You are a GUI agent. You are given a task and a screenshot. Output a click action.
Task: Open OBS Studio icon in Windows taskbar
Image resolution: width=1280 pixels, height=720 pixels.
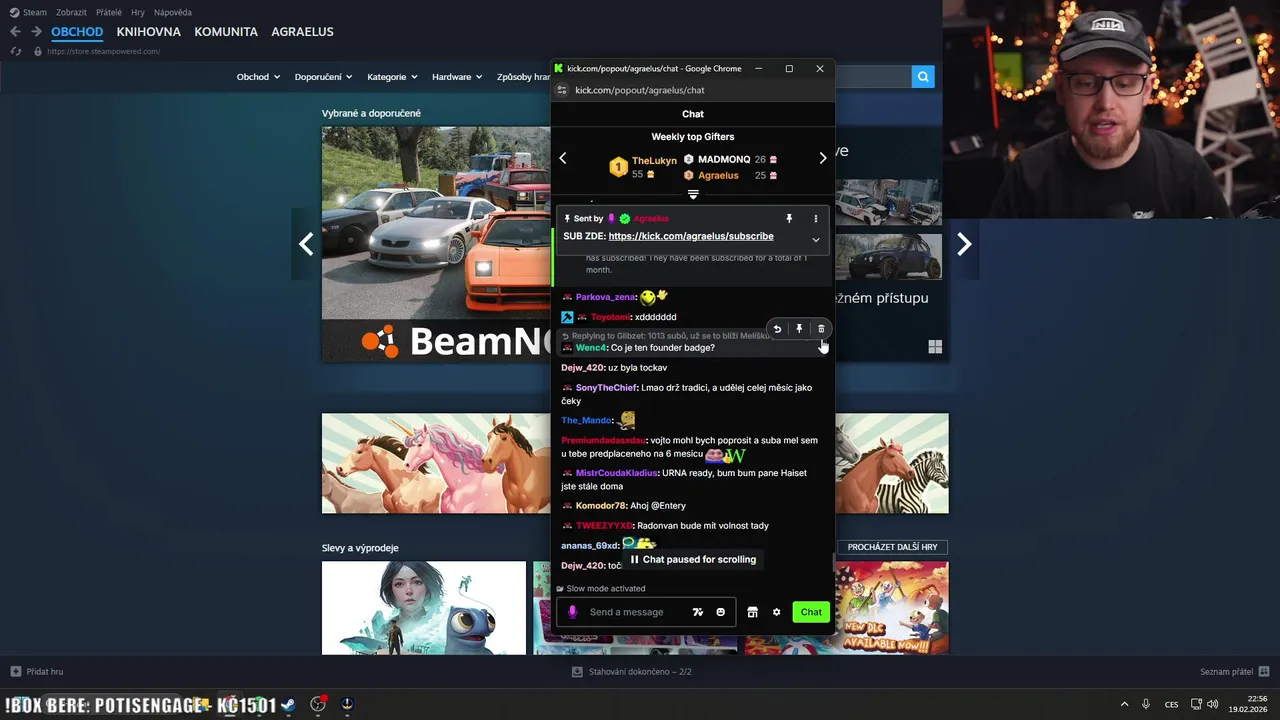pyautogui.click(x=318, y=704)
